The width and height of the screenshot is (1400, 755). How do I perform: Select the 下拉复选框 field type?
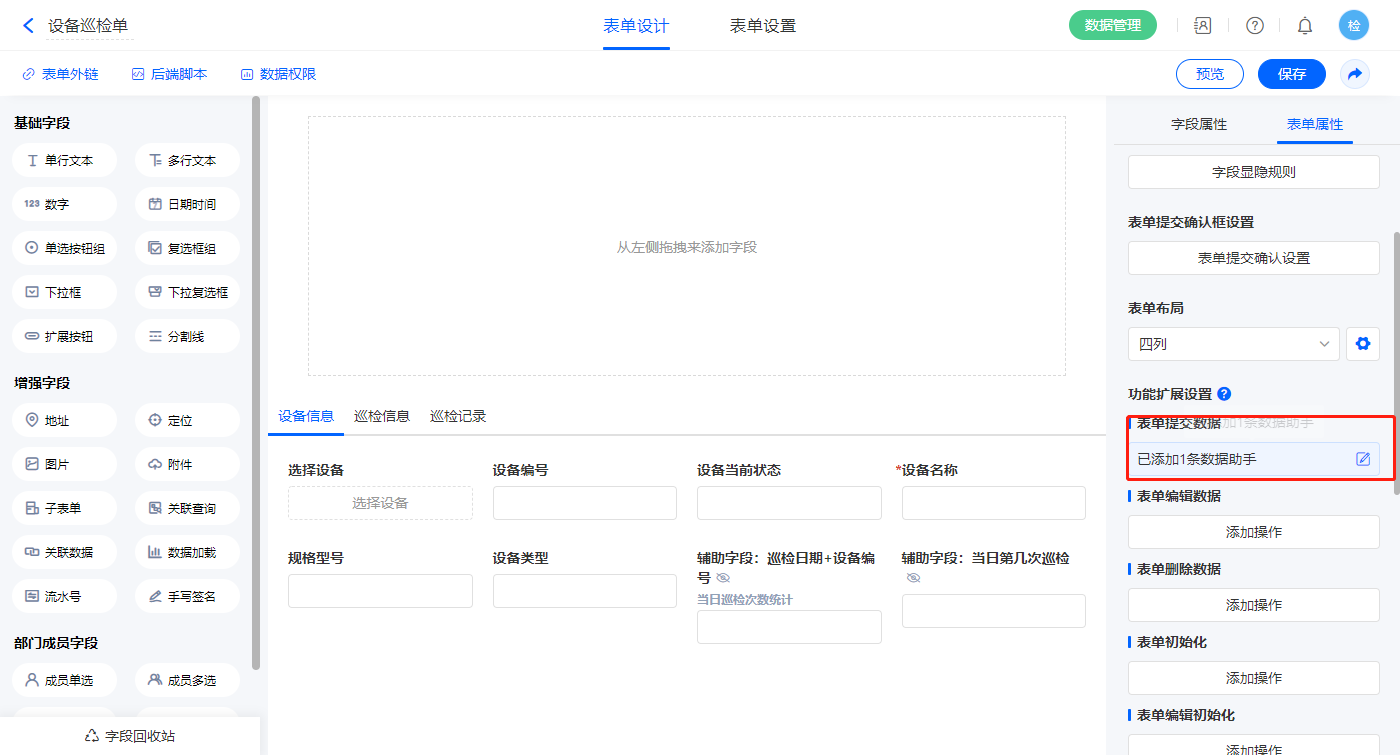pos(187,293)
